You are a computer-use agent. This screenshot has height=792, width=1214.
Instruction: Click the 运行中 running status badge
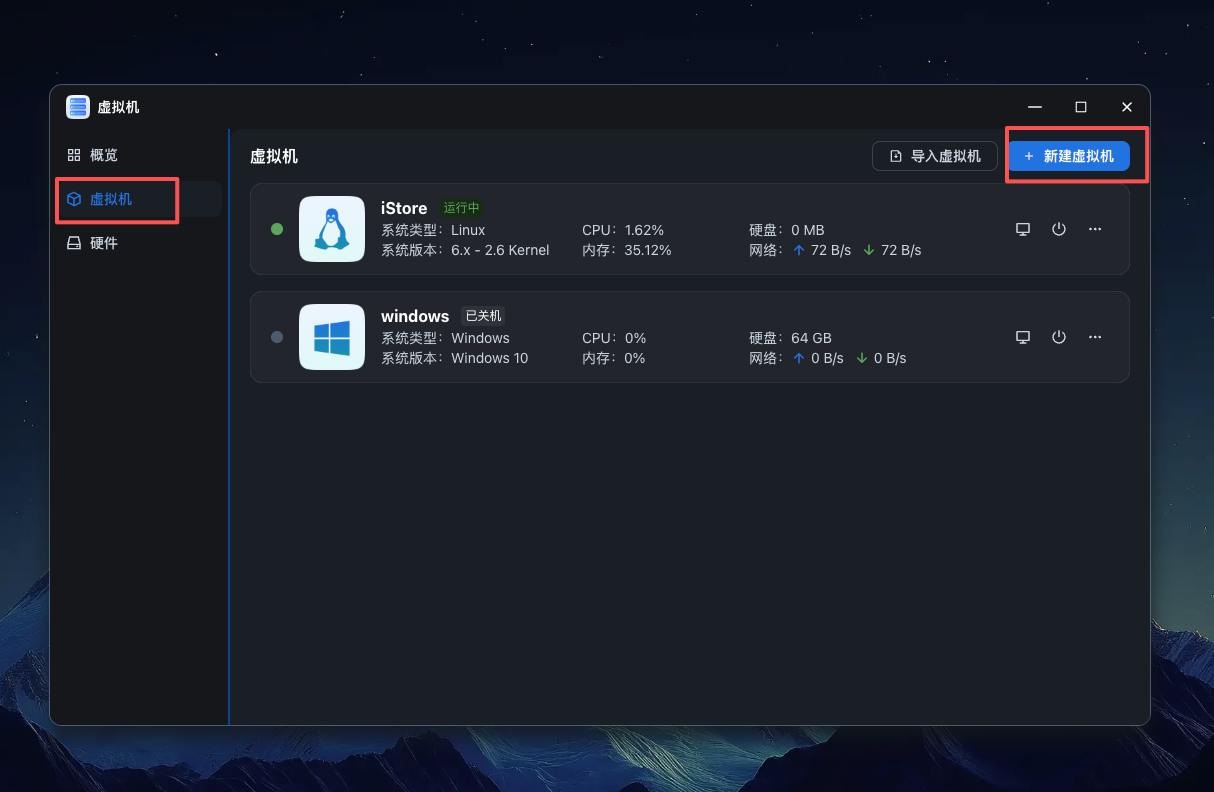[x=462, y=208]
